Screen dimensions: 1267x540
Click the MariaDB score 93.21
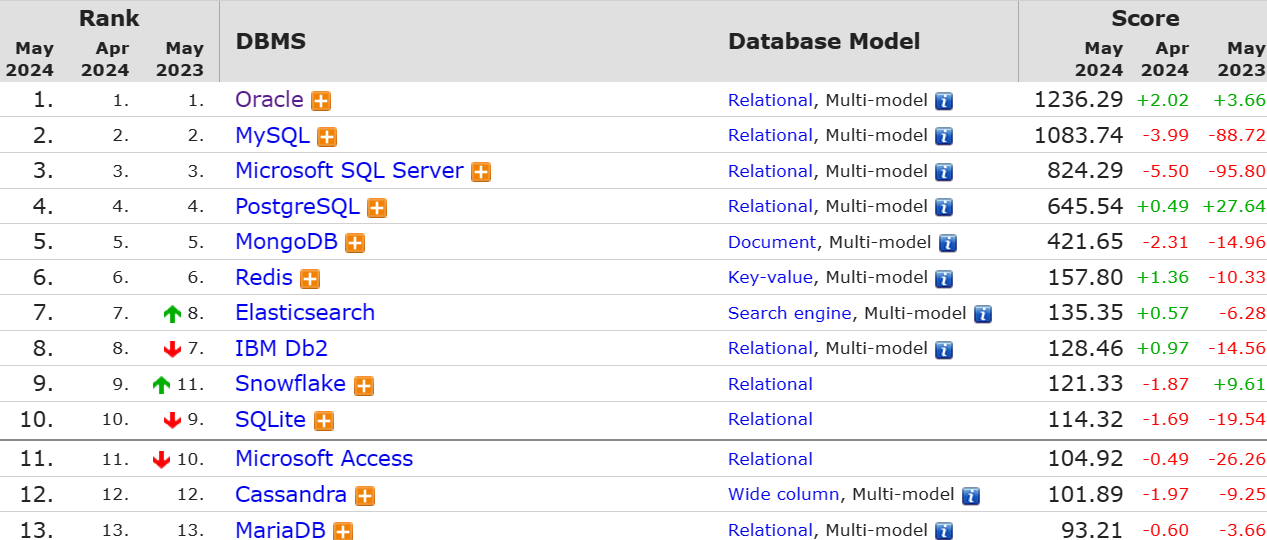1093,529
